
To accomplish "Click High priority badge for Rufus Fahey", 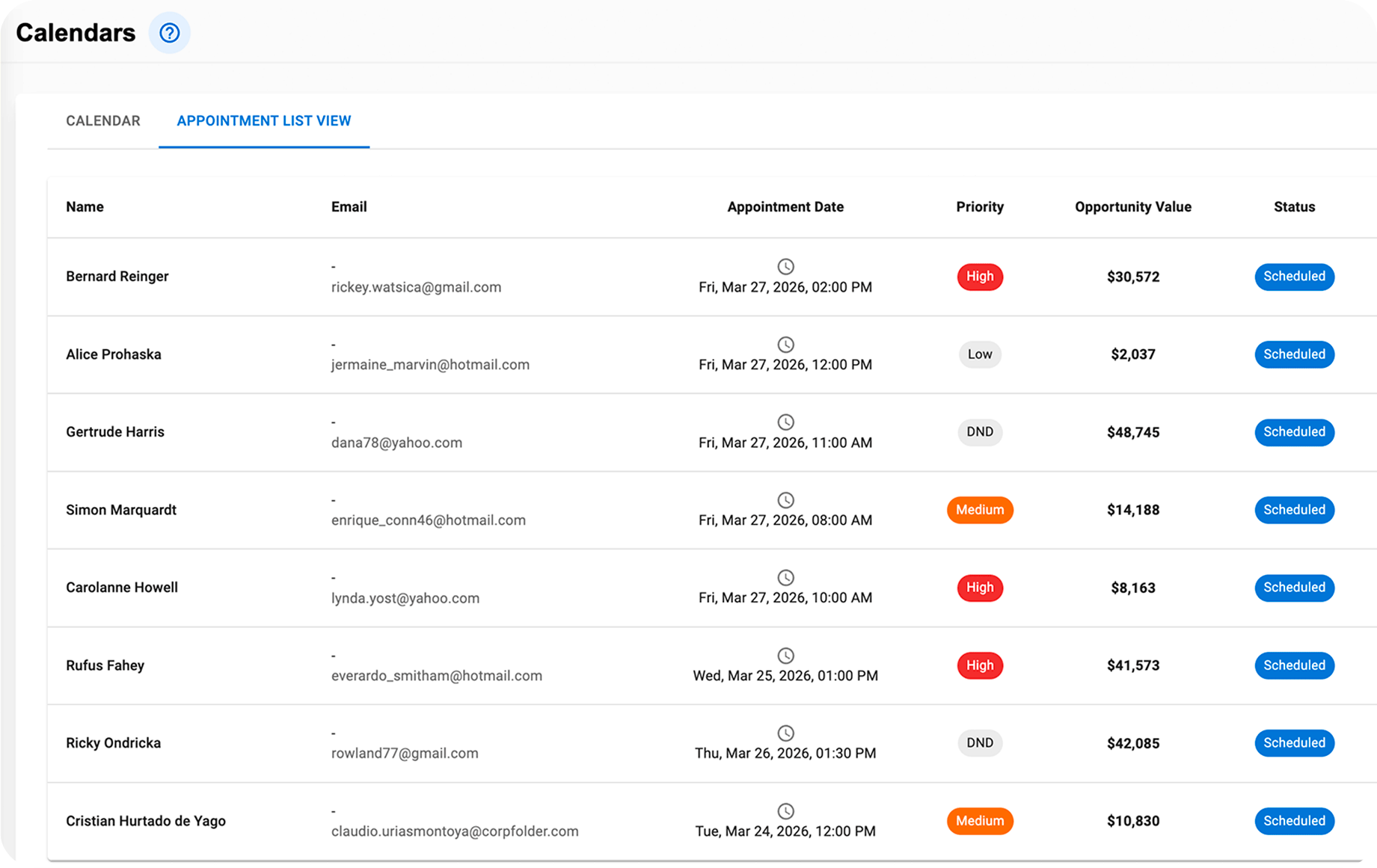I will pos(980,665).
